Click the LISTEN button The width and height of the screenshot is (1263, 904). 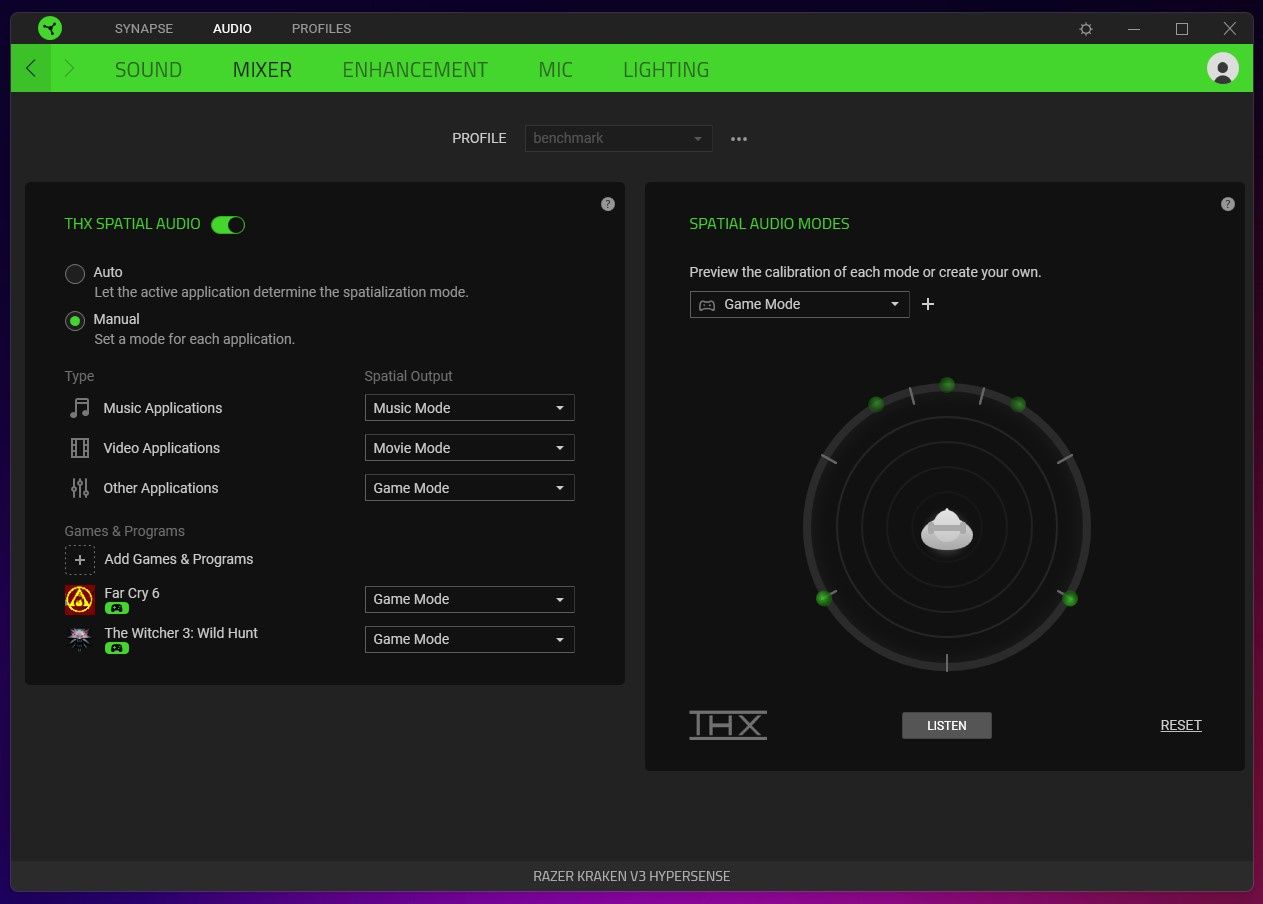tap(947, 725)
